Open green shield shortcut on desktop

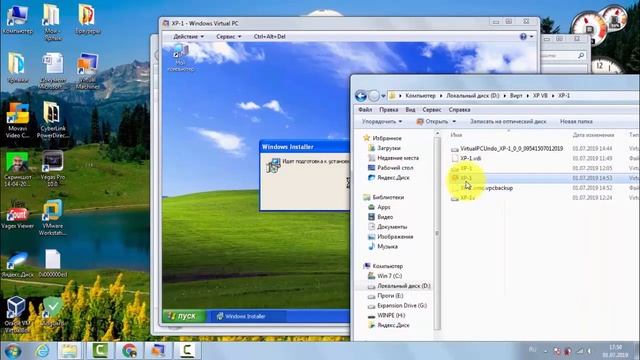[x=53, y=311]
